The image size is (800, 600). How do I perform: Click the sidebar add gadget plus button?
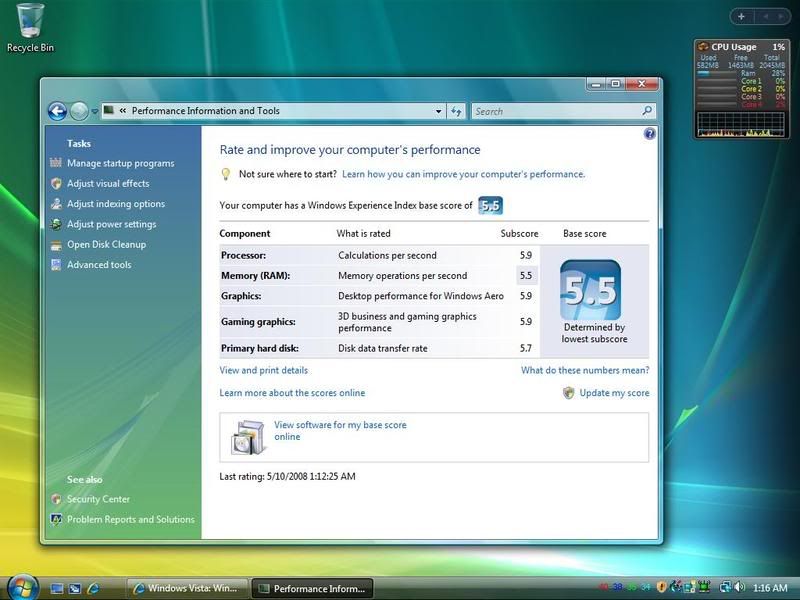[741, 16]
